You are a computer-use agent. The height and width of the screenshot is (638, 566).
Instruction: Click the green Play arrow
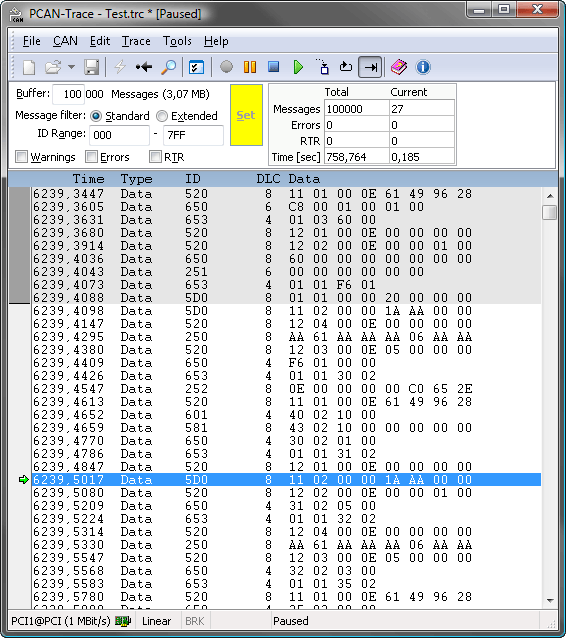tap(298, 67)
